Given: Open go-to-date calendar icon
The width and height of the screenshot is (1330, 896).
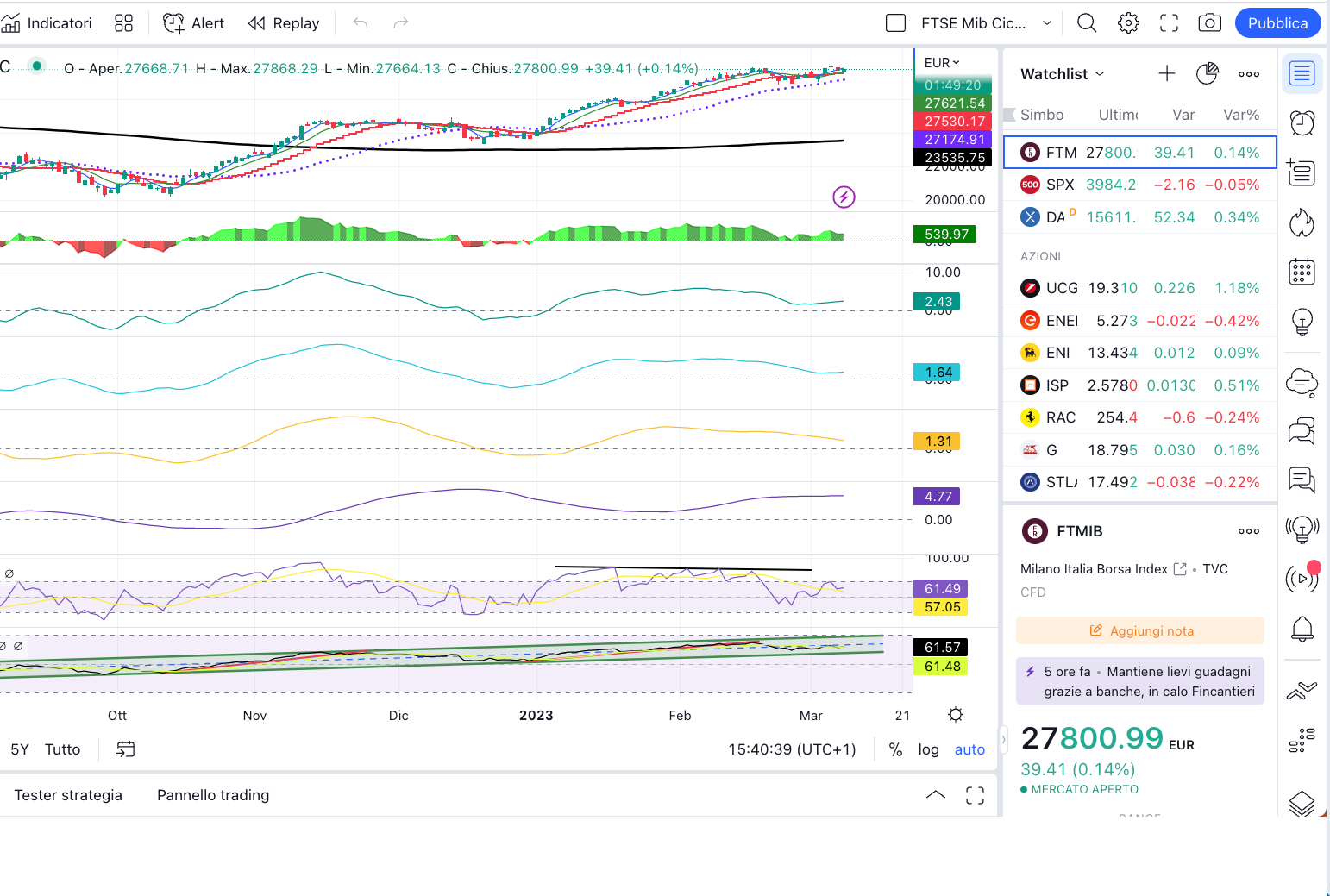Looking at the screenshot, I should (x=126, y=749).
